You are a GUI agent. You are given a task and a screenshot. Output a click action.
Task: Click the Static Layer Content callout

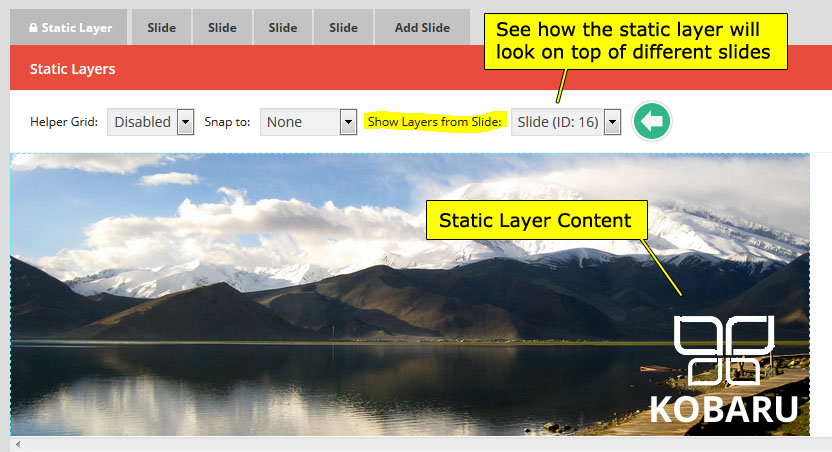535,220
